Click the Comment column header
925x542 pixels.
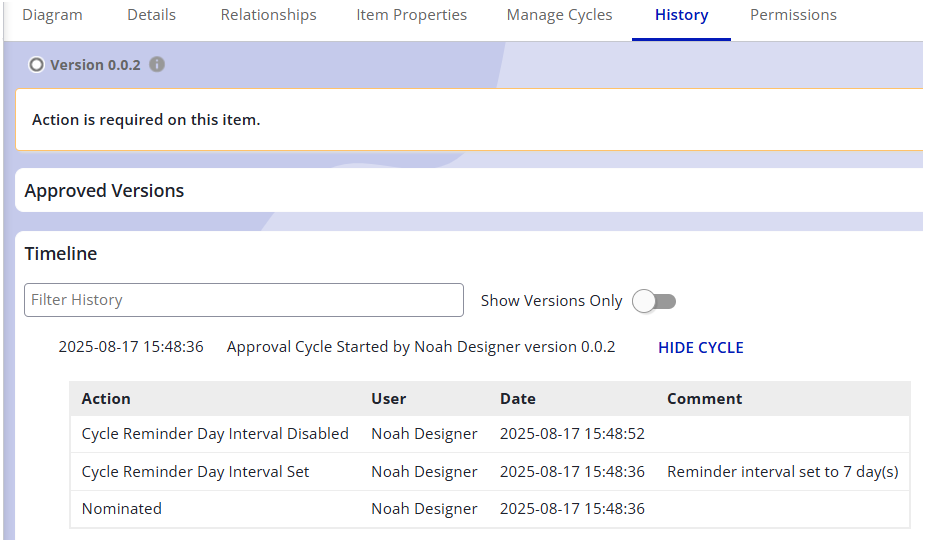(x=704, y=399)
